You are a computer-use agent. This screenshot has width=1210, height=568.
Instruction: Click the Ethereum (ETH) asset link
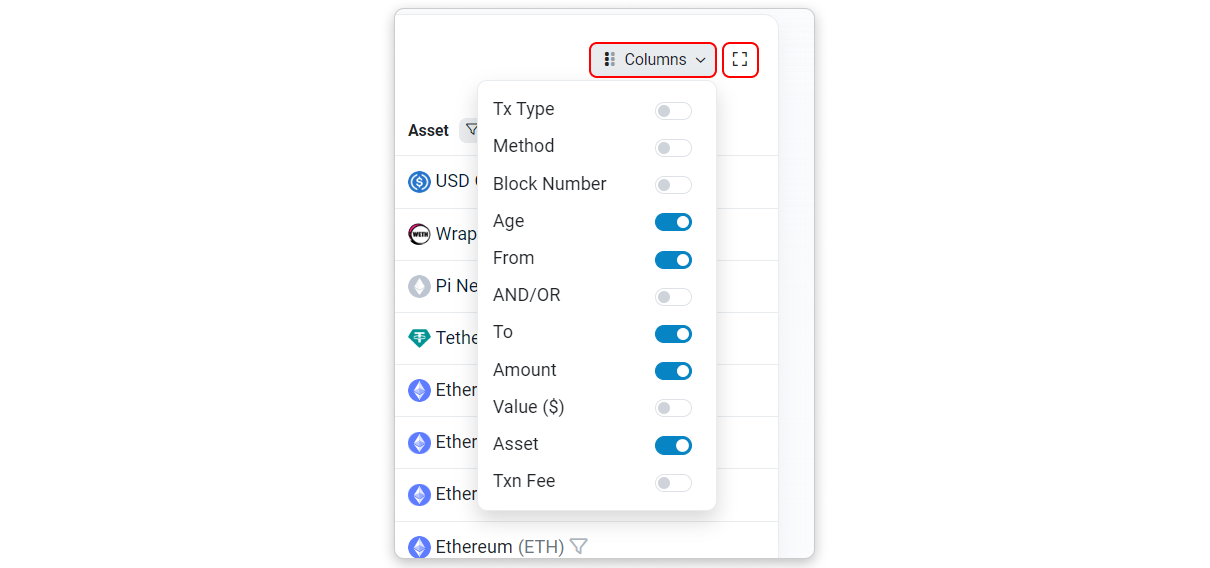474,547
